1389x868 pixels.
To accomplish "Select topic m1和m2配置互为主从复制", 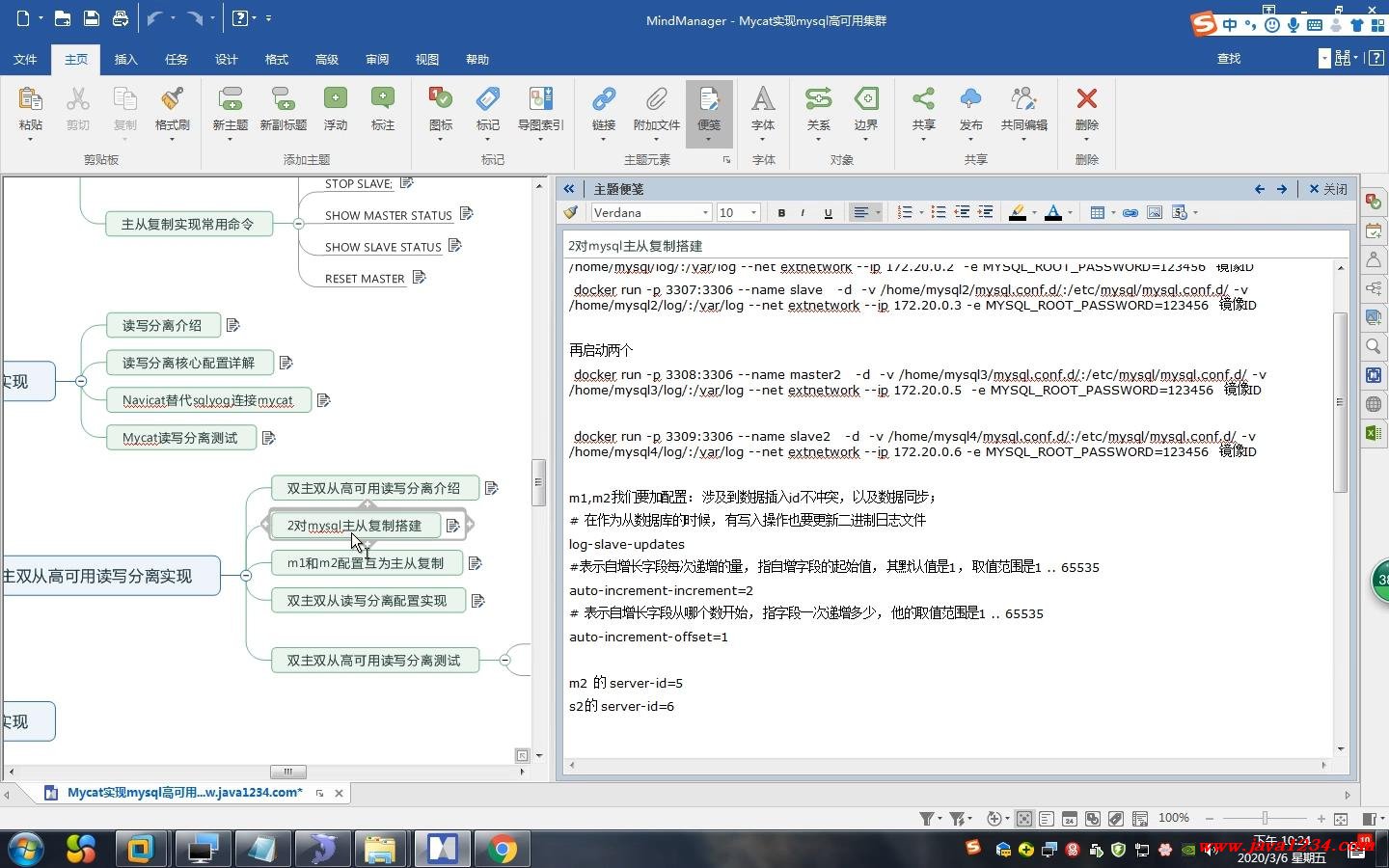I will (366, 563).
